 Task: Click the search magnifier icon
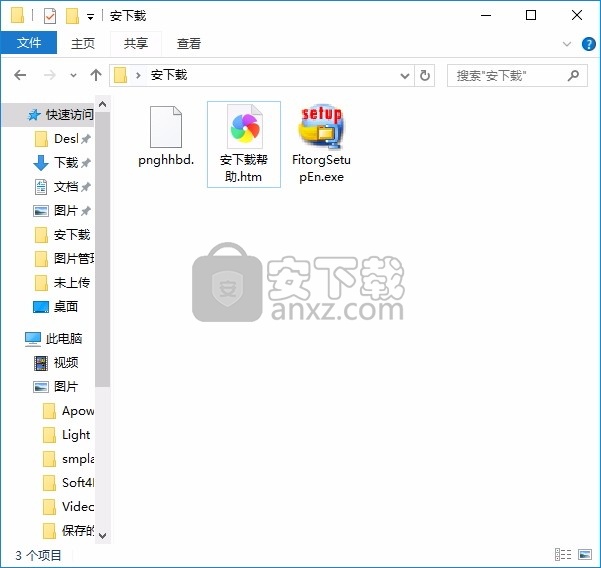[x=573, y=76]
